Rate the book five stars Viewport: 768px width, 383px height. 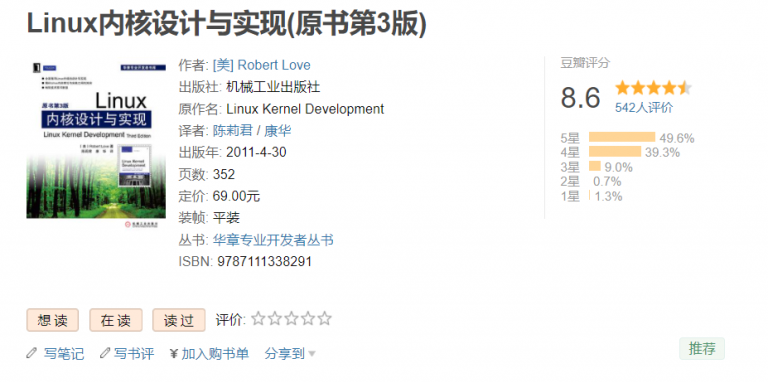pyautogui.click(x=325, y=319)
